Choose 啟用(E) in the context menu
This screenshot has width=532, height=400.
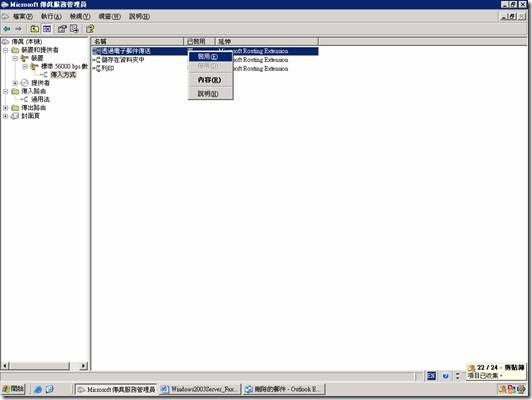[x=210, y=56]
